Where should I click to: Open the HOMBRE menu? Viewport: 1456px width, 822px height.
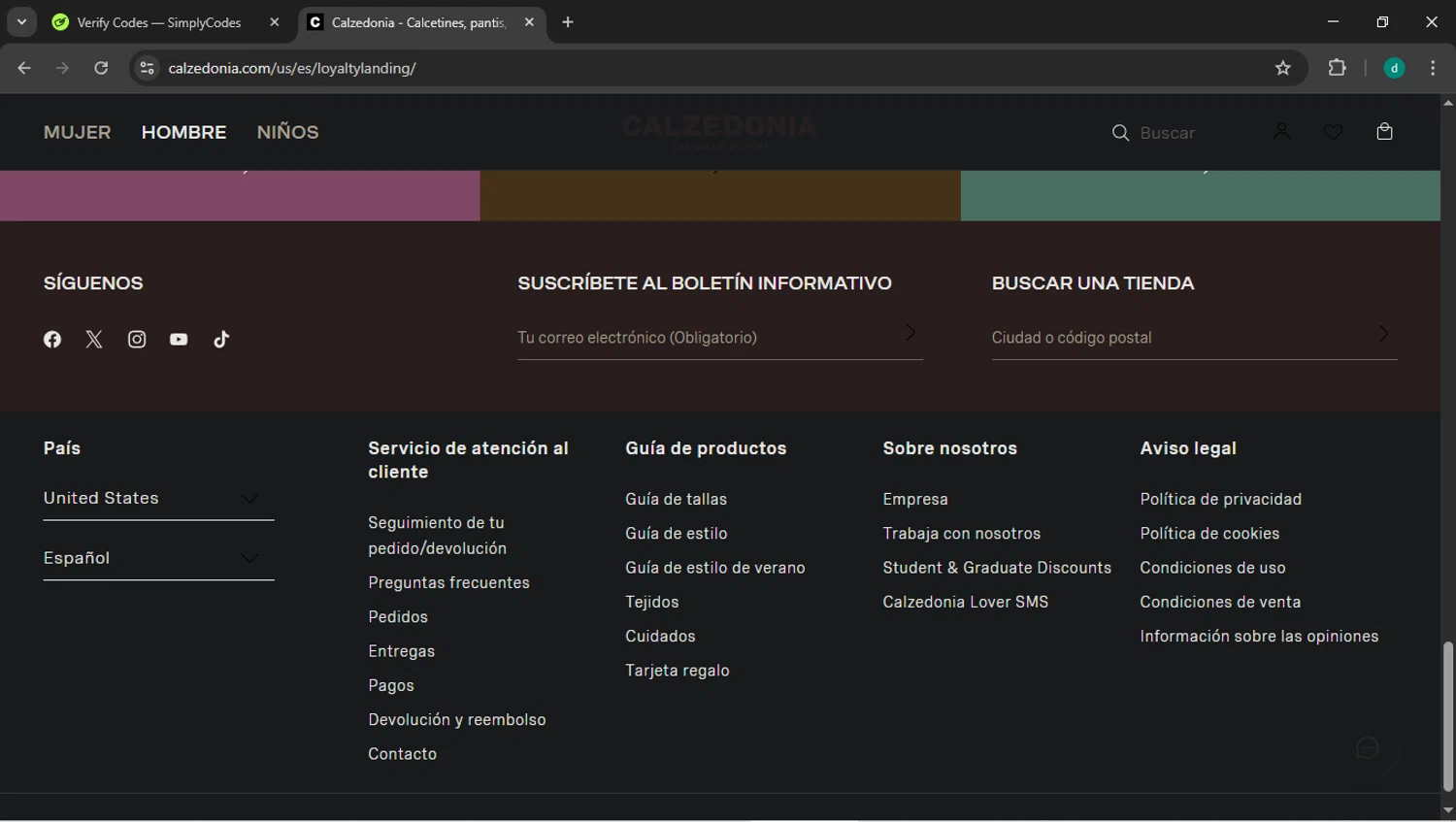[x=183, y=132]
